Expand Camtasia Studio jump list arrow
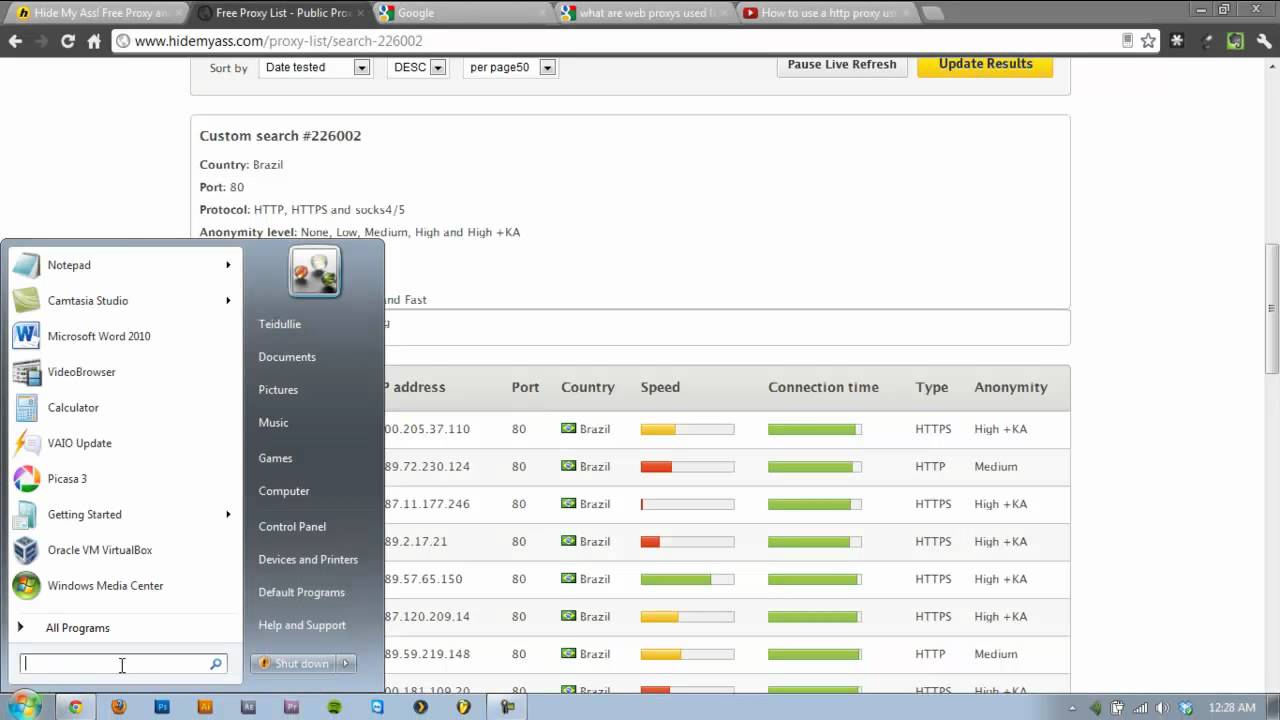This screenshot has height=720, width=1280. (x=228, y=300)
